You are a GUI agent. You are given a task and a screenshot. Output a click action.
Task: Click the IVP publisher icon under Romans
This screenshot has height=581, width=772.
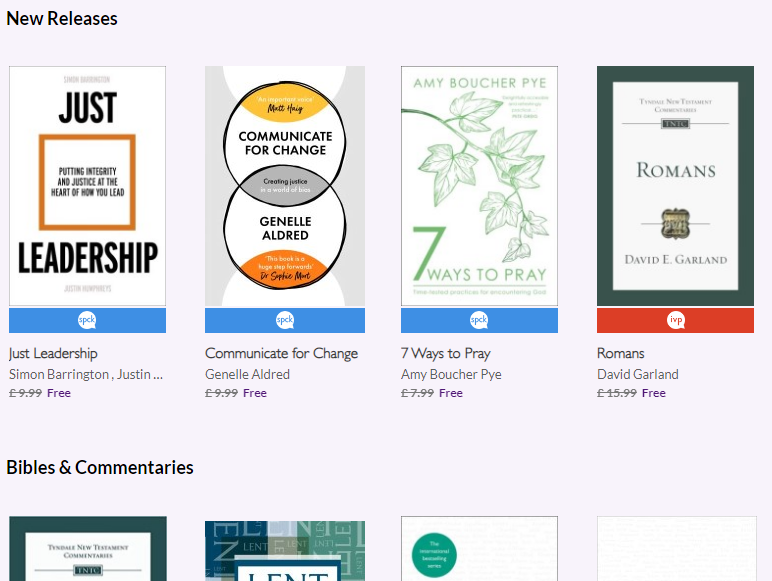point(676,320)
